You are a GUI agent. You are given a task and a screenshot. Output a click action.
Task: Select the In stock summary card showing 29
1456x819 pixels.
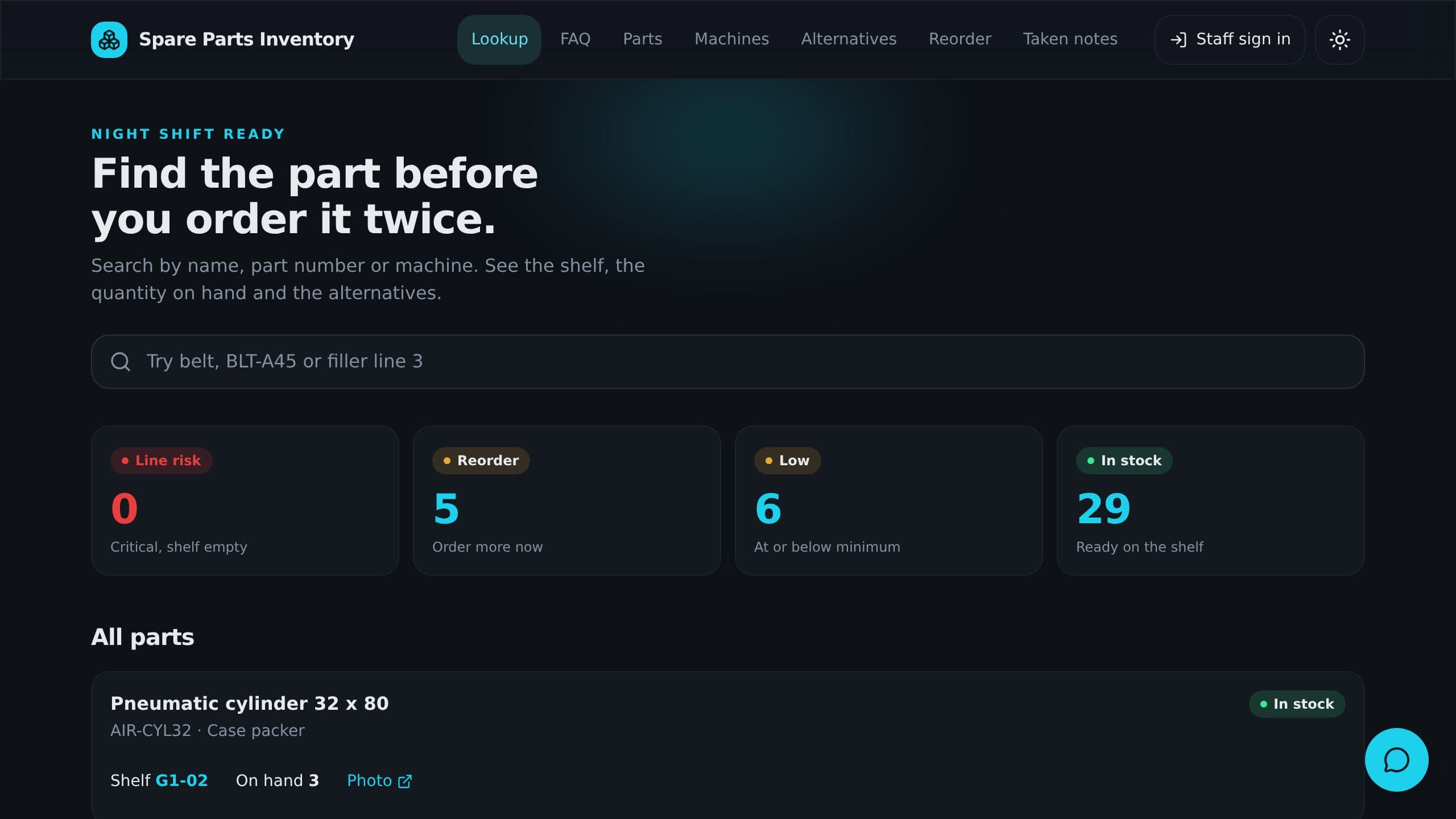coord(1210,500)
